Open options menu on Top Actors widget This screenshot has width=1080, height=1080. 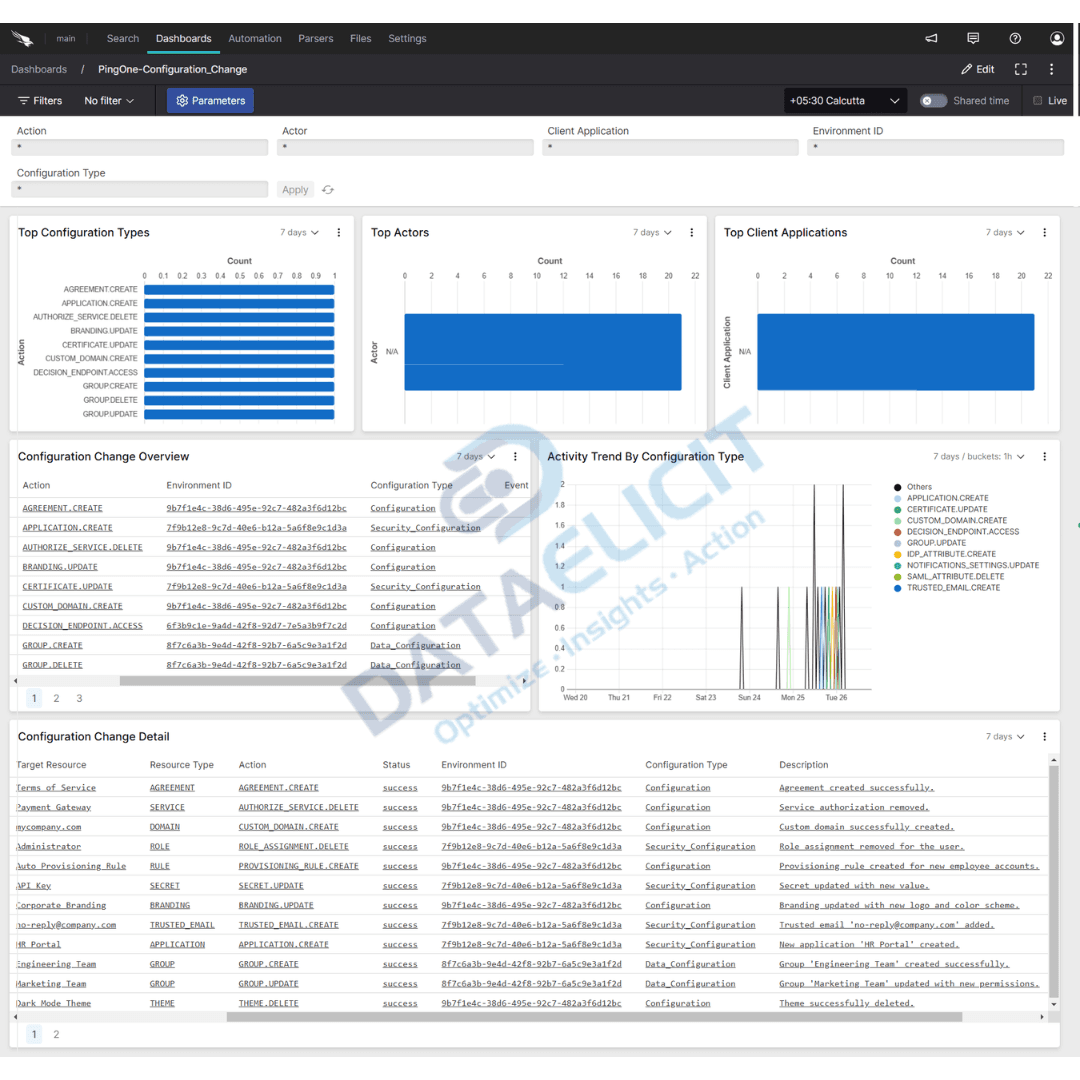click(x=691, y=232)
